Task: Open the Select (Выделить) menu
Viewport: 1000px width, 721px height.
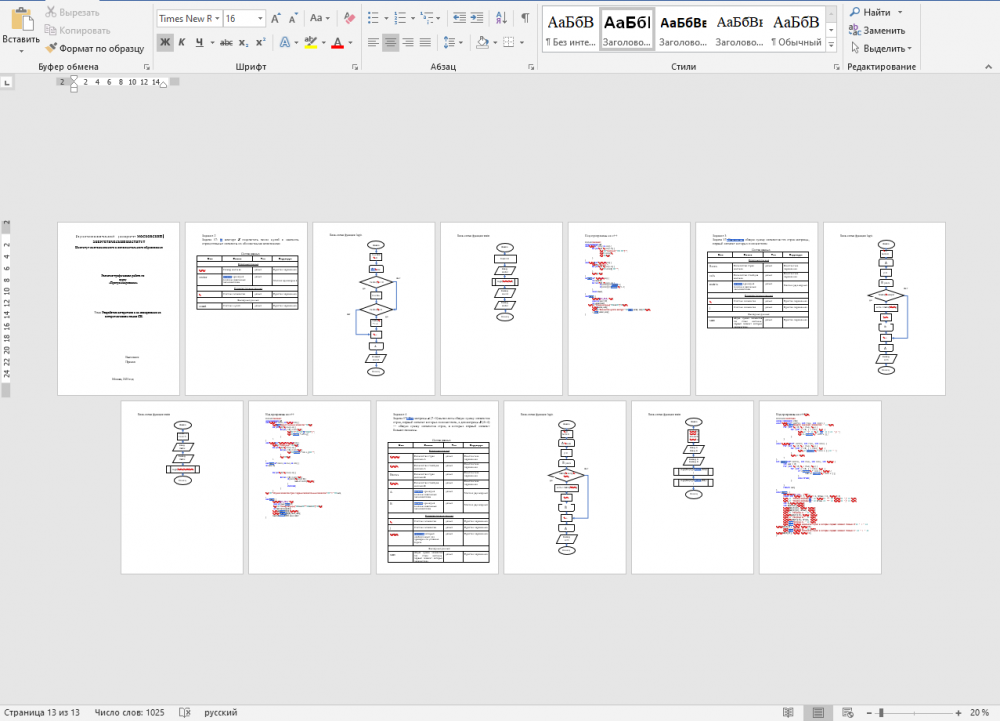Action: point(879,48)
